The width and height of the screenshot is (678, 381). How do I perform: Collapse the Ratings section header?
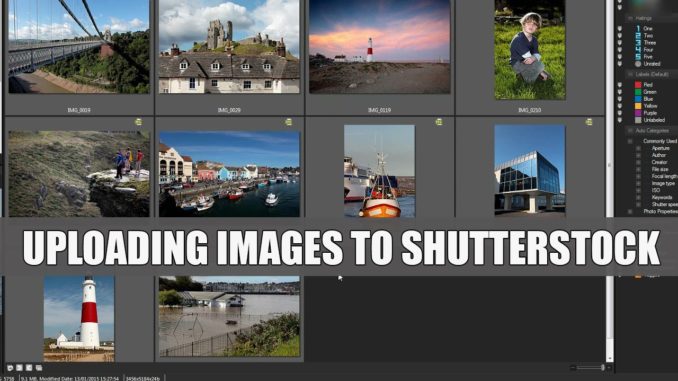point(630,18)
